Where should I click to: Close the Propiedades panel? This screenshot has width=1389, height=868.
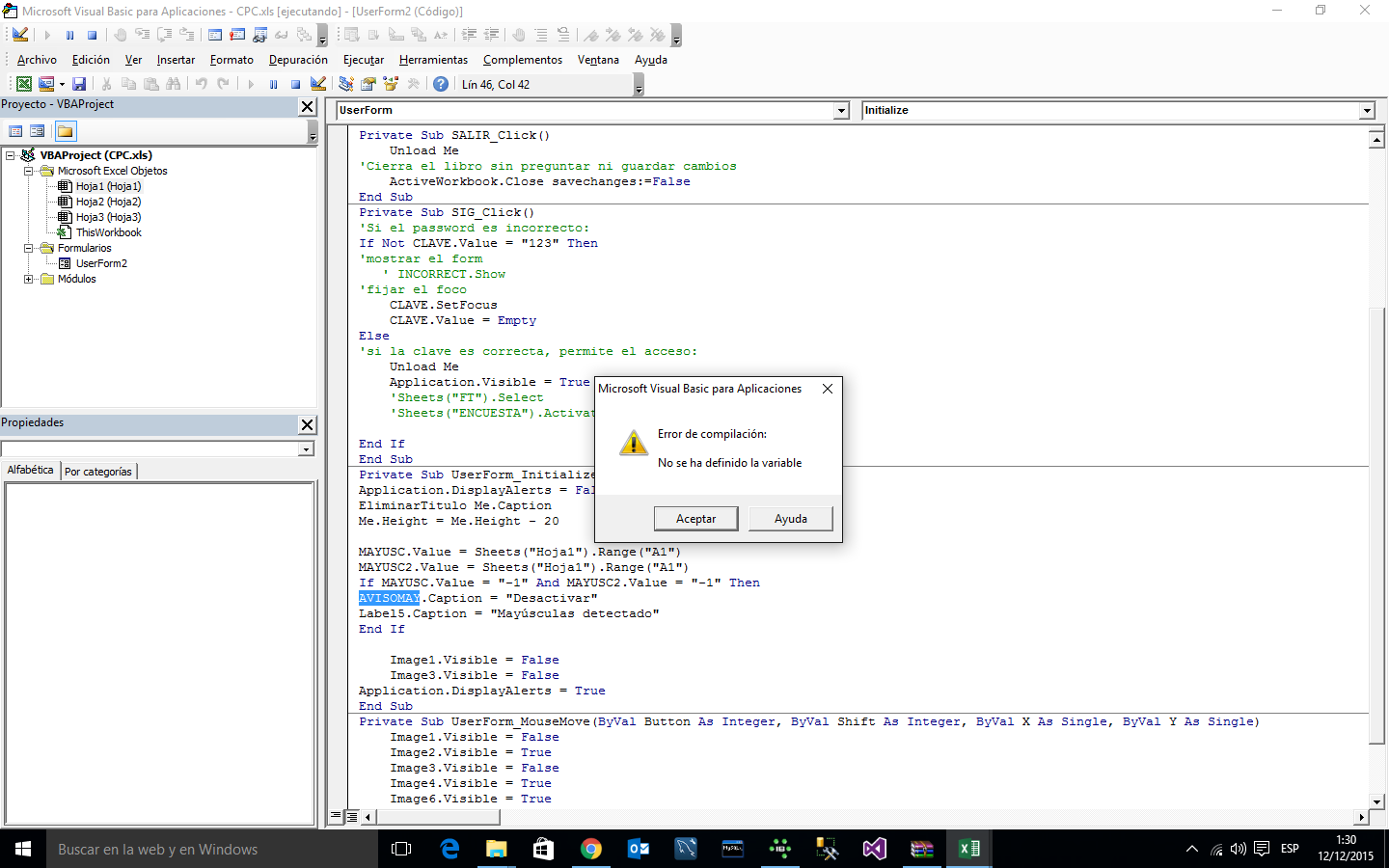pos(308,424)
